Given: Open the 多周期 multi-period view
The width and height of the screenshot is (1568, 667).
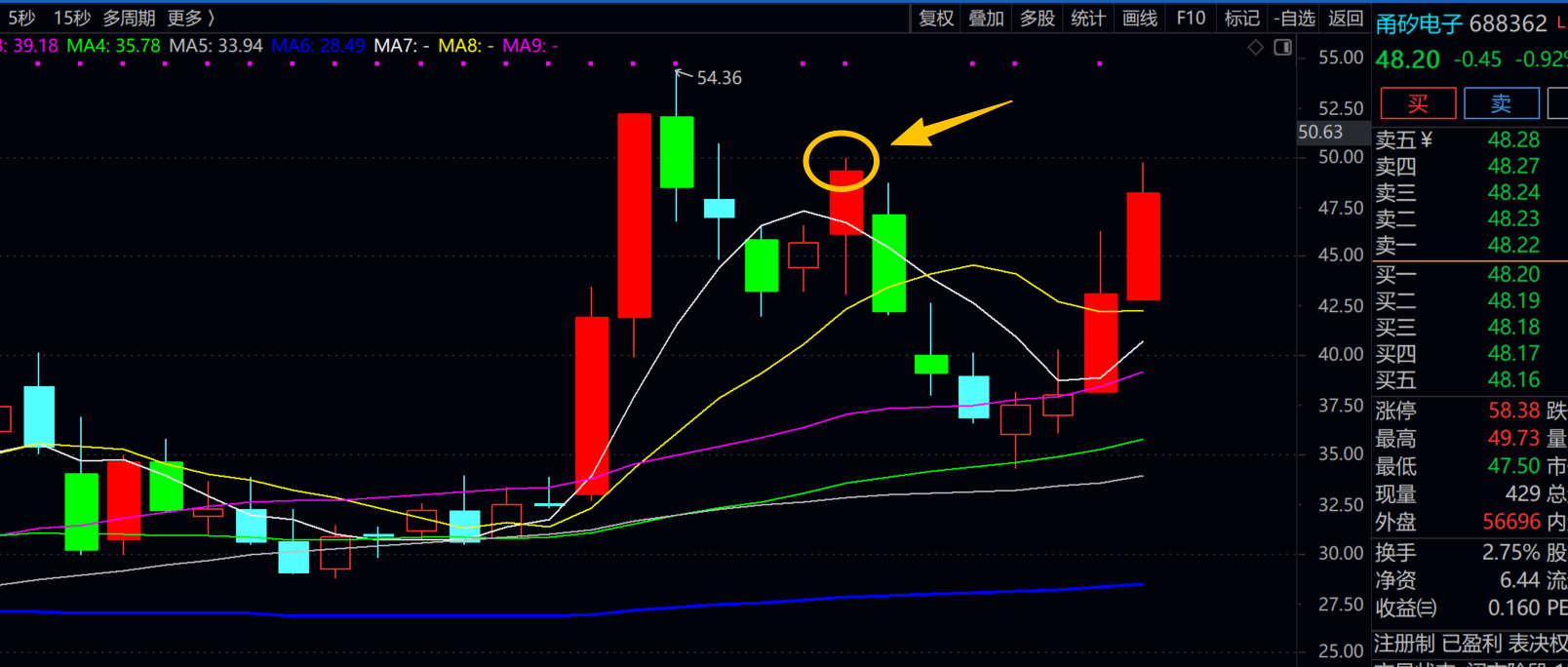Looking at the screenshot, I should [x=129, y=19].
